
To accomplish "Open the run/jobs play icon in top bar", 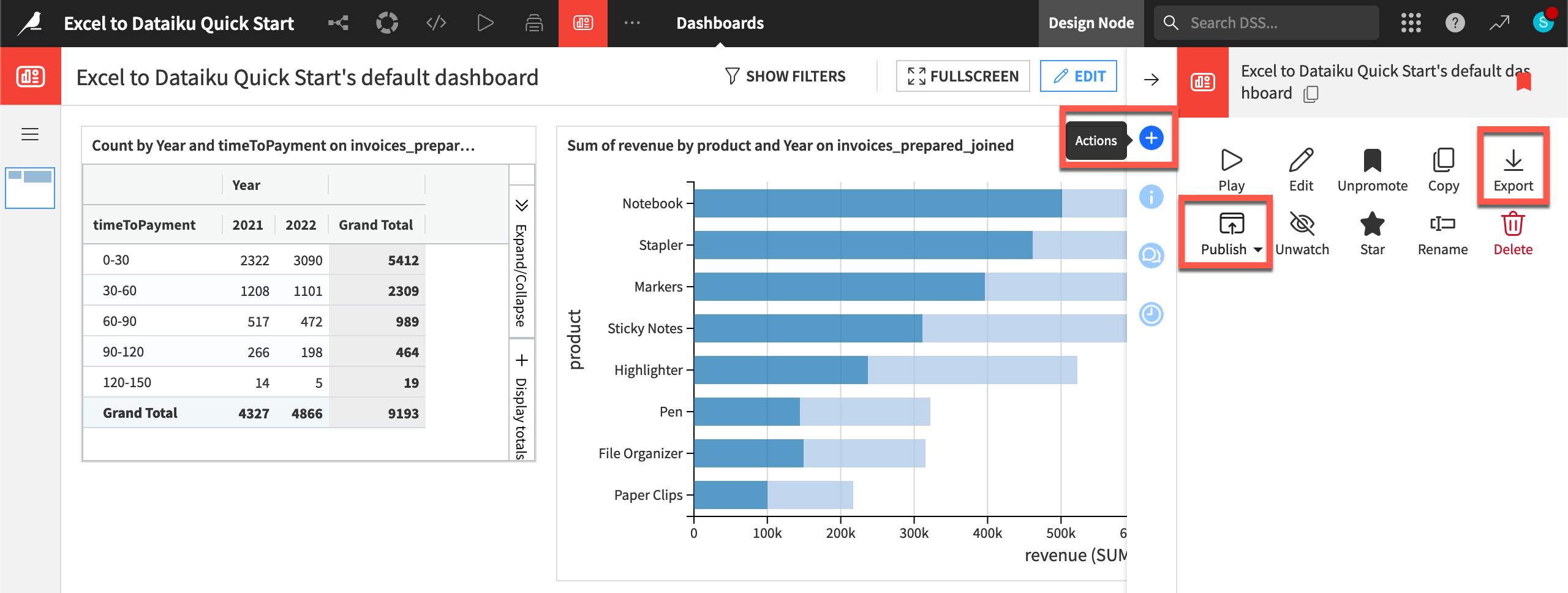I will (x=485, y=23).
